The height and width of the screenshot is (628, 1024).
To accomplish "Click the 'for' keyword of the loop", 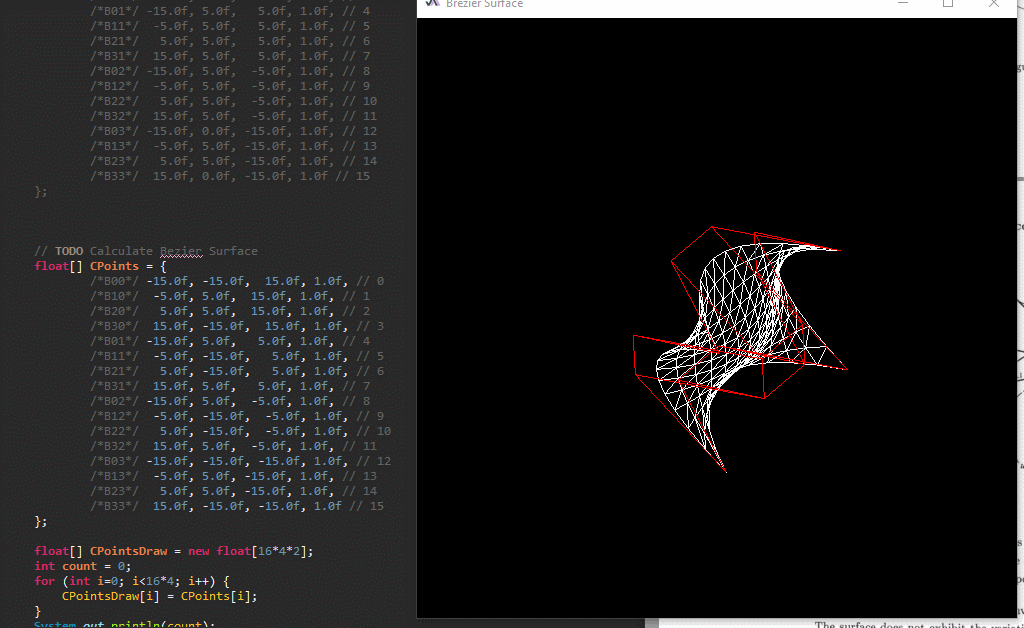I will pyautogui.click(x=44, y=581).
